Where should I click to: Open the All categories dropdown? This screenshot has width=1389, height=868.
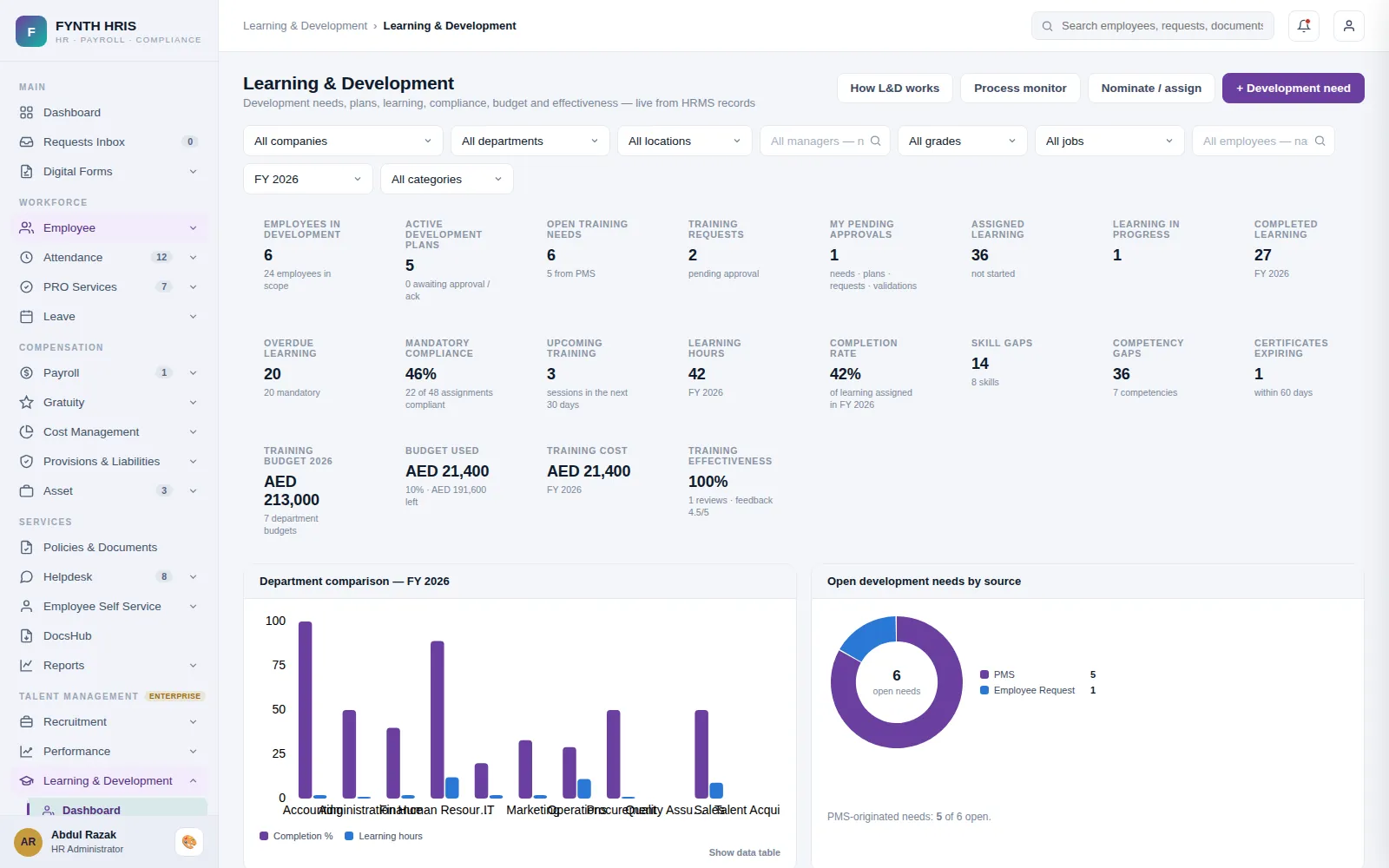coord(446,179)
